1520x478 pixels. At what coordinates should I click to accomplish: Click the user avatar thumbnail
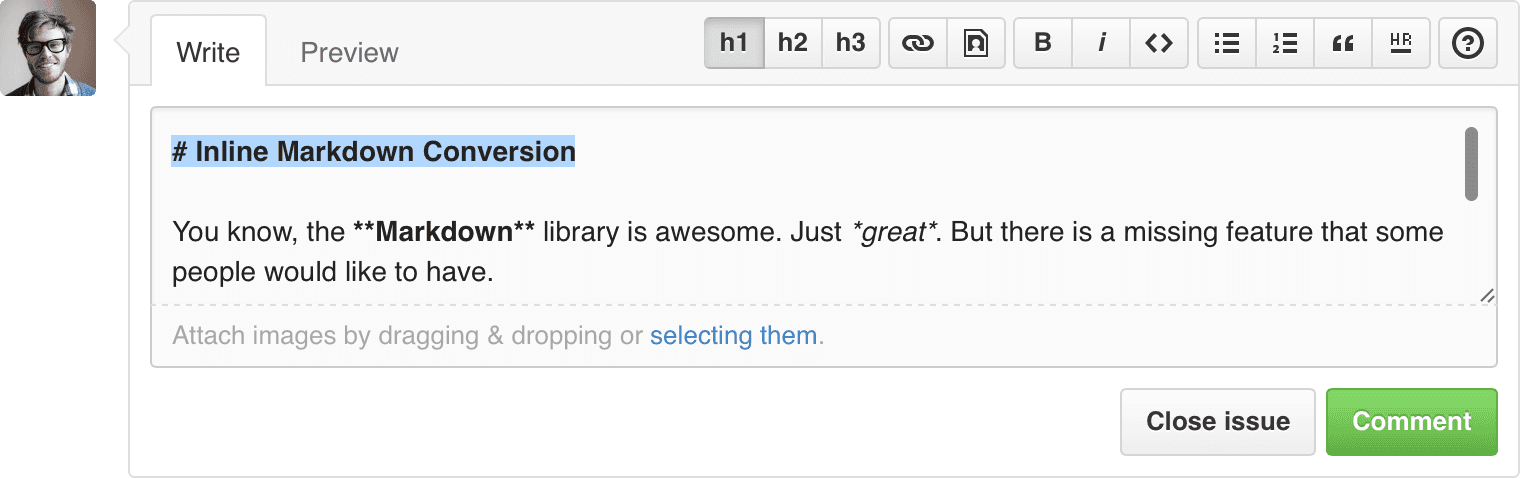pos(48,48)
